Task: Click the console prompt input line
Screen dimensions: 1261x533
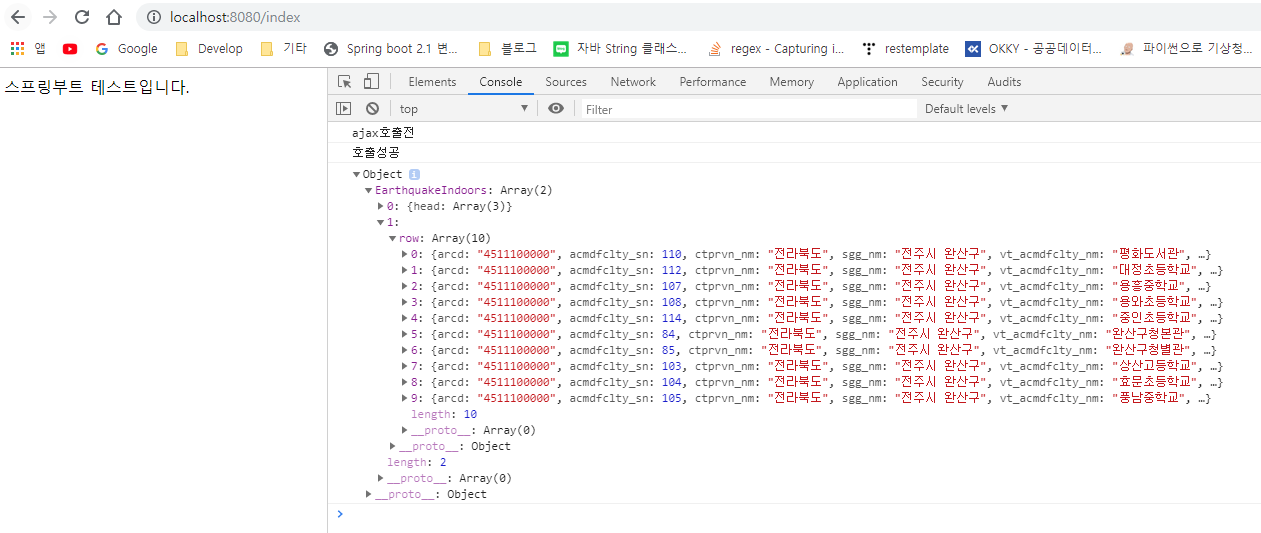Action: click(800, 514)
